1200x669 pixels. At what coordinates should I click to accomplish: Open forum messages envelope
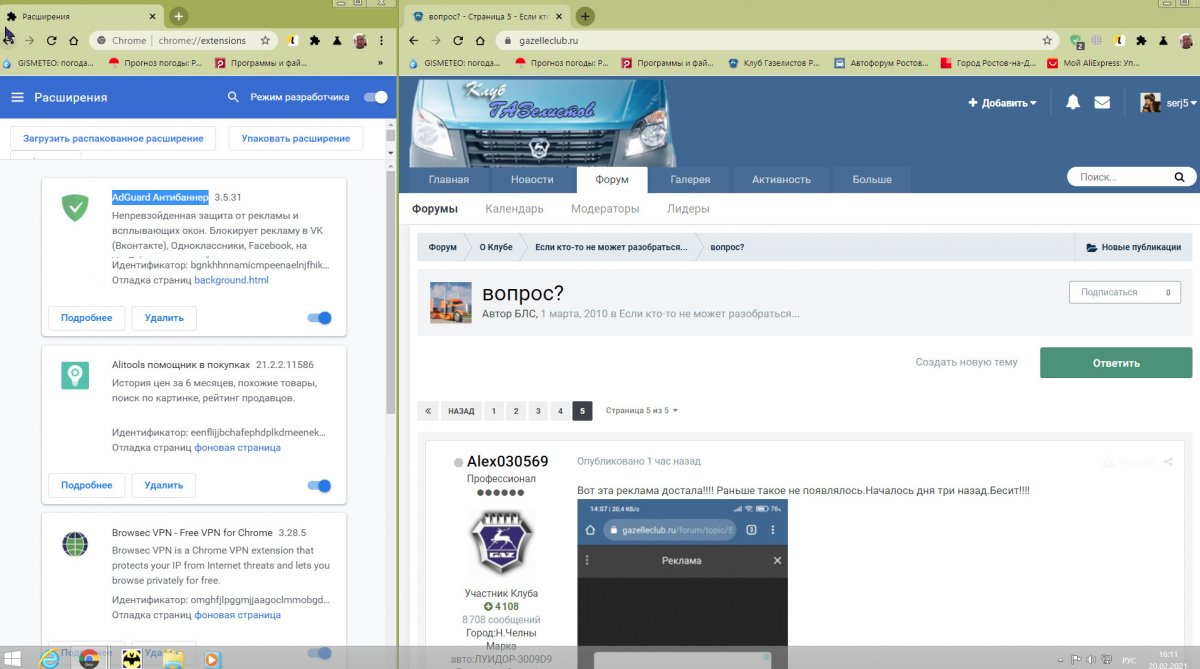1102,102
